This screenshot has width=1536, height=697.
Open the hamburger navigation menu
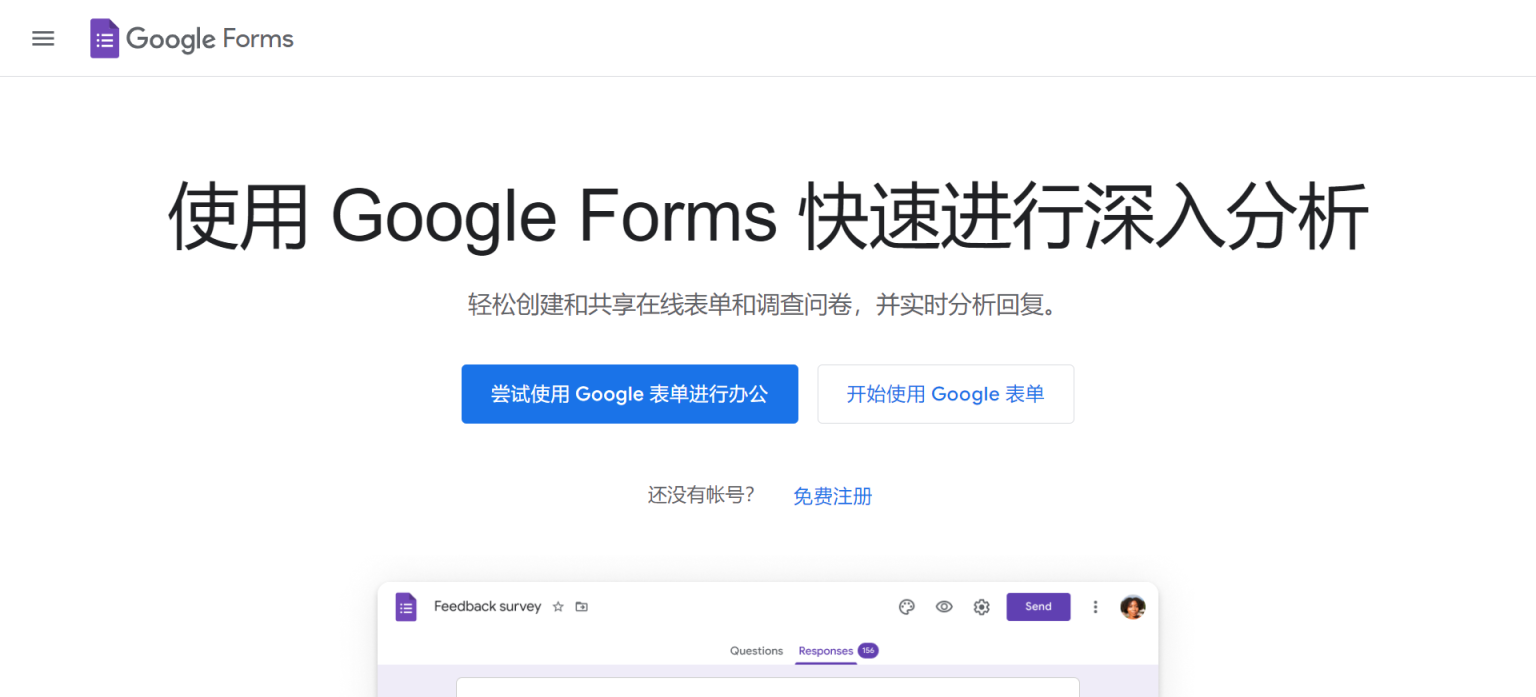[x=43, y=38]
